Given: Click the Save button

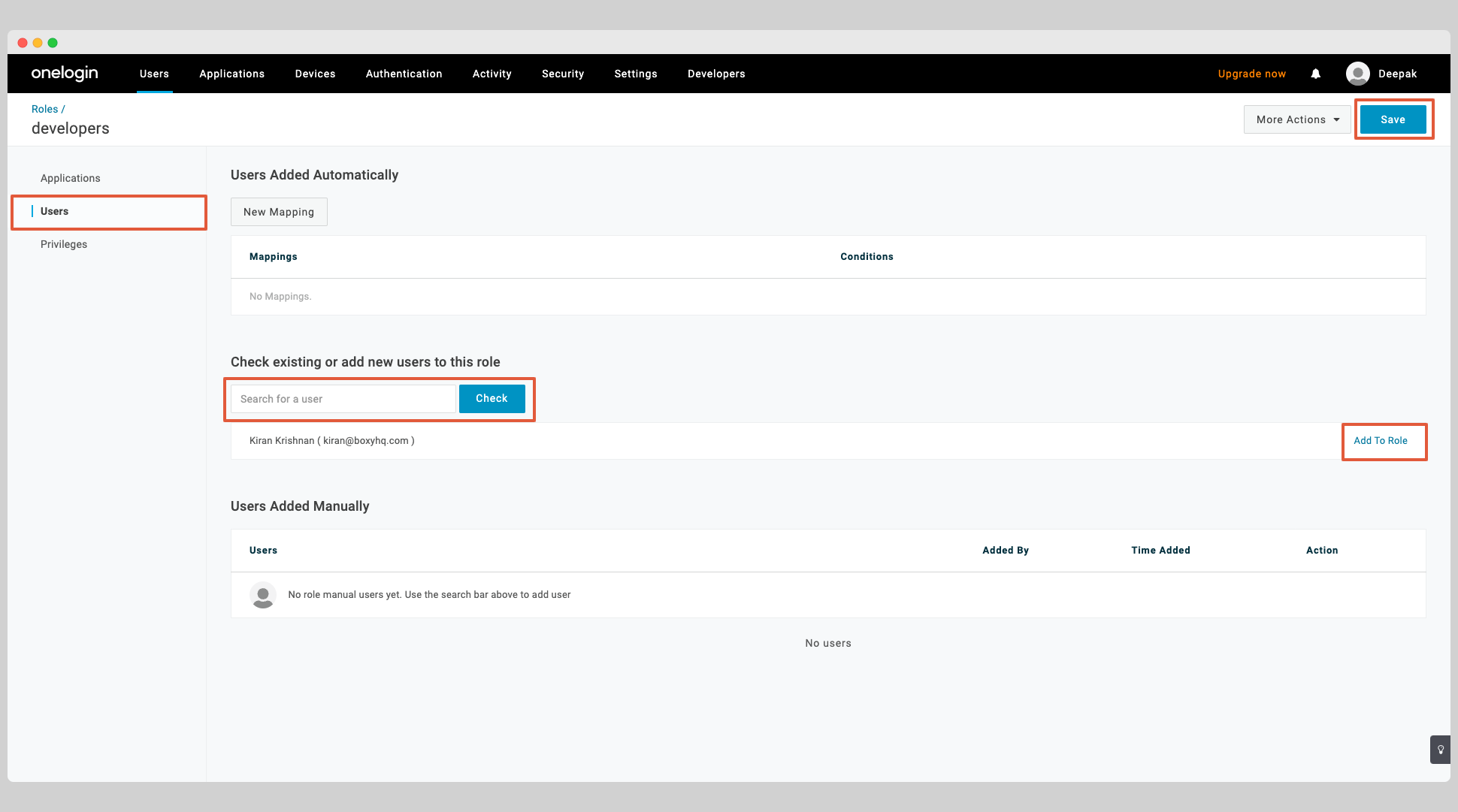Looking at the screenshot, I should tap(1393, 119).
